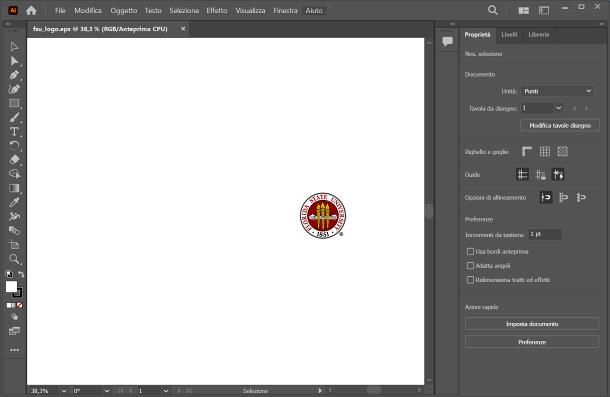Open the artboard number dropdown in status bar
Image resolution: width=610 pixels, height=397 pixels.
click(x=166, y=391)
